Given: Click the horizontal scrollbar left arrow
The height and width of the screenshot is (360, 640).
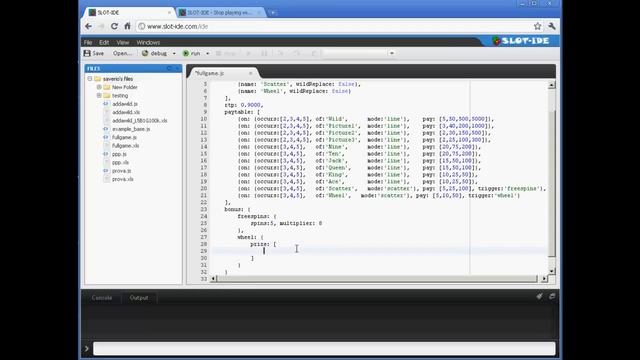Looking at the screenshot, I should point(213,279).
